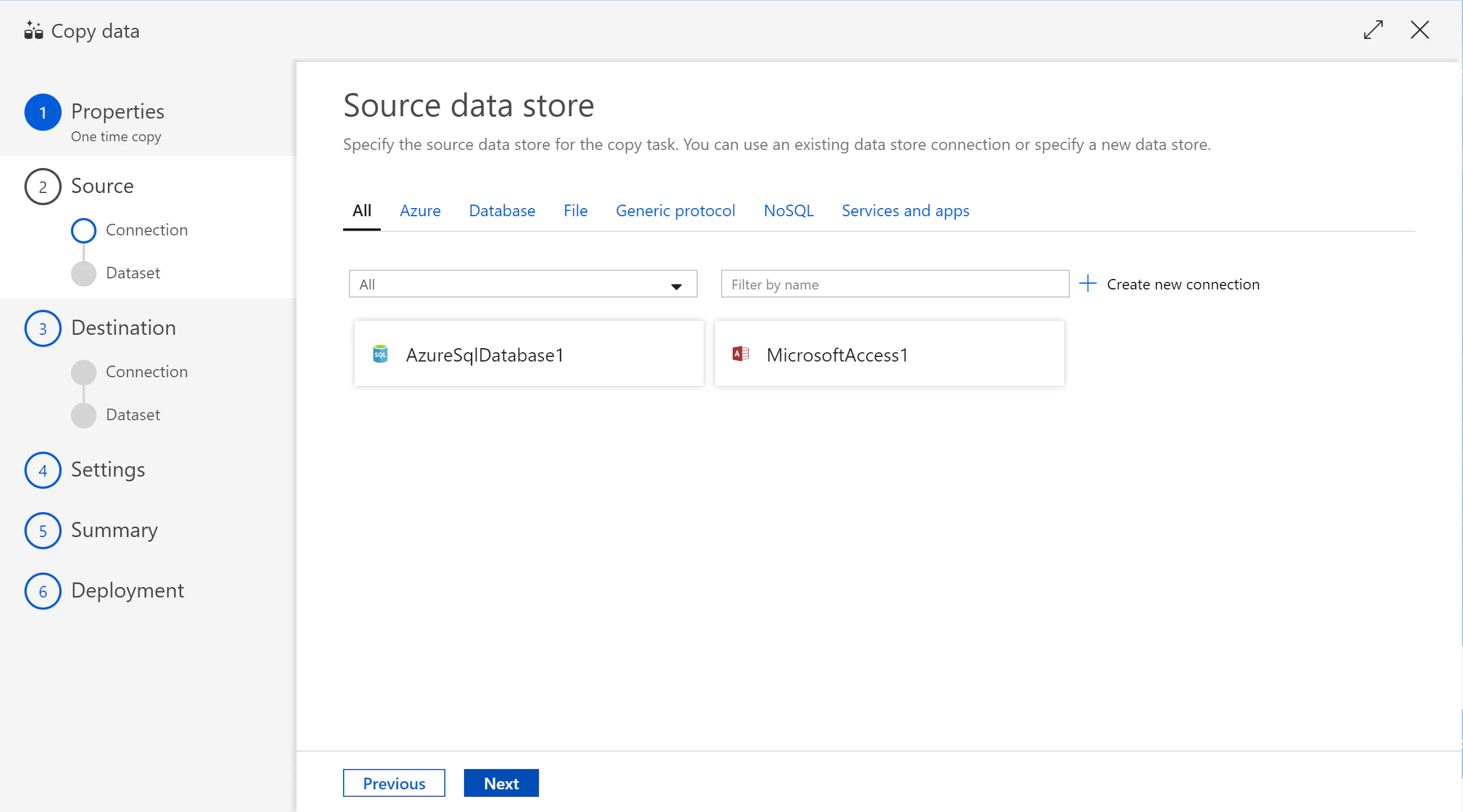Open the Services and apps tab
The image size is (1463, 812).
[x=905, y=210]
